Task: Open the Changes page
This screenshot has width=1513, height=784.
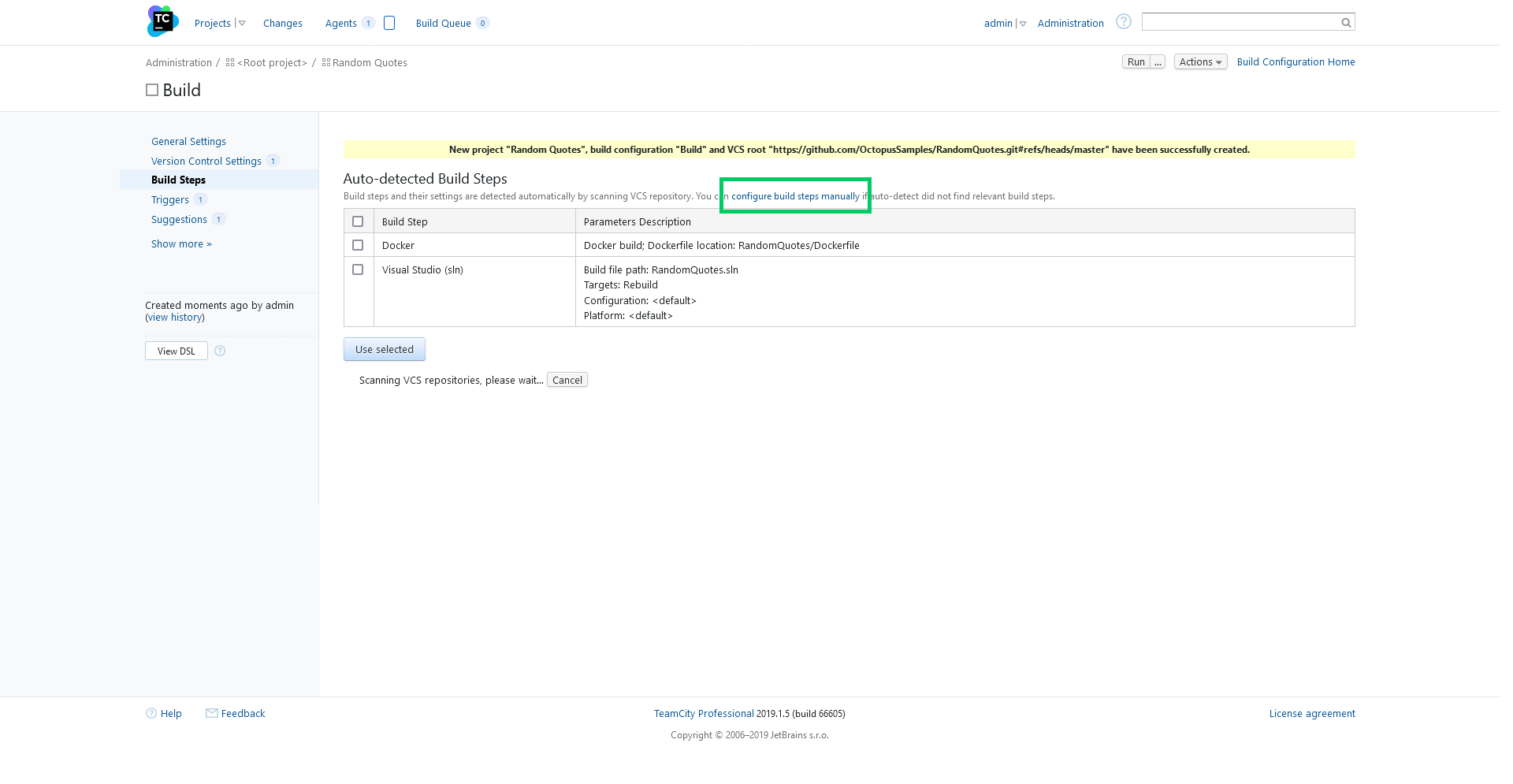Action: [283, 24]
